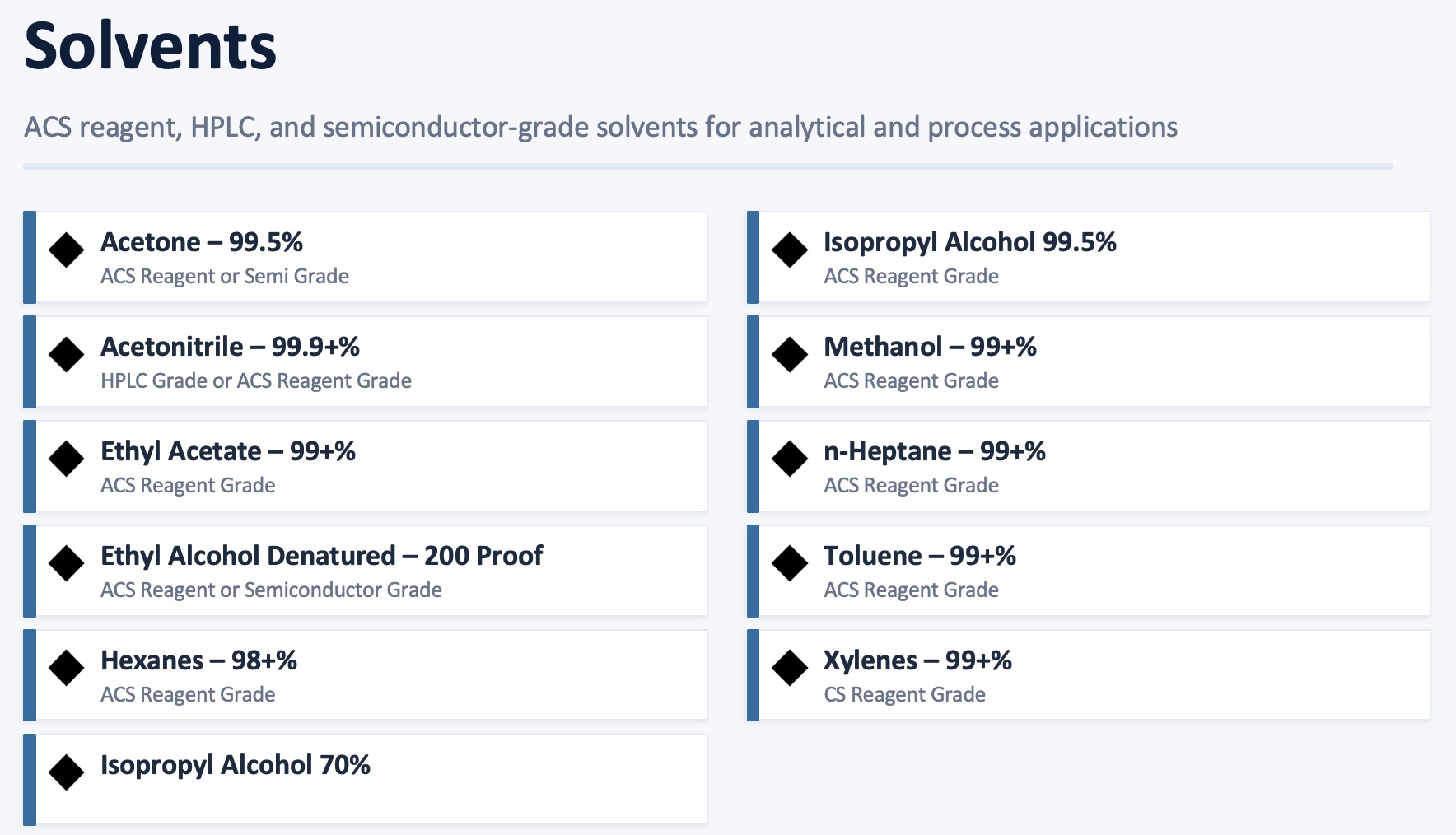This screenshot has height=835, width=1456.
Task: Click the diamond bullet next to Xylenes
Action: tap(790, 668)
